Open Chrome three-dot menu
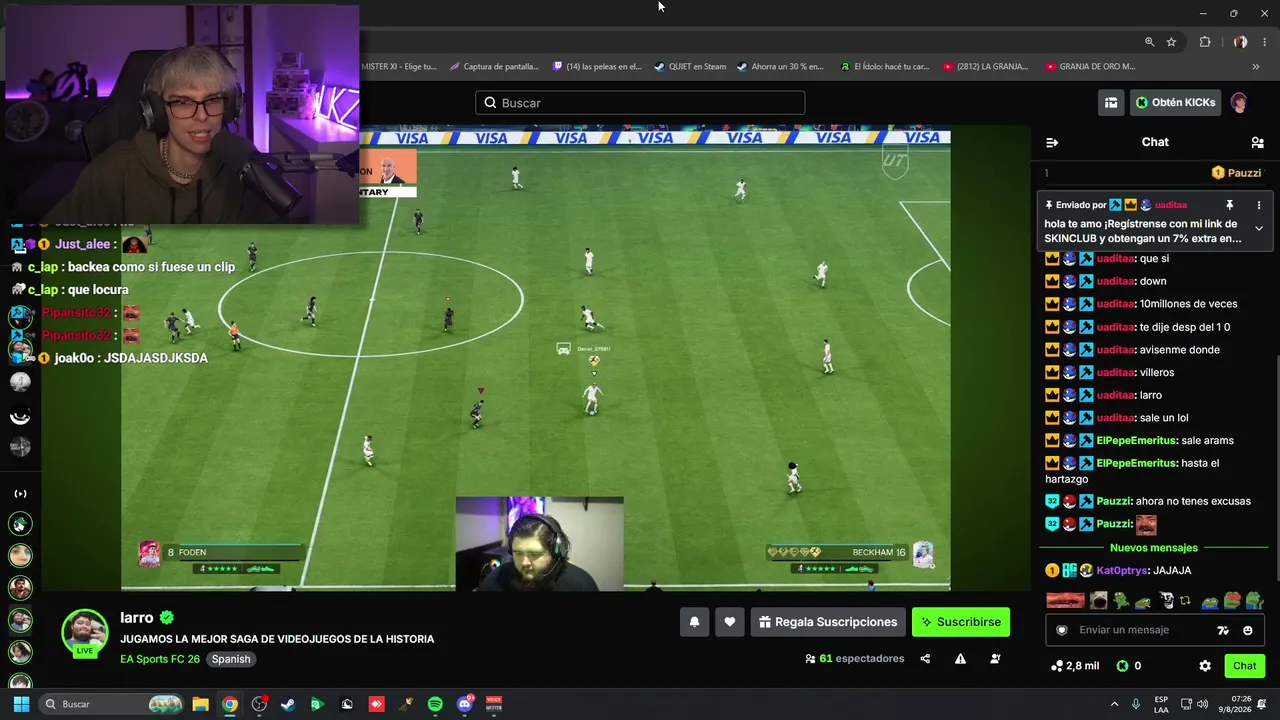1280x720 pixels. coord(1264,42)
